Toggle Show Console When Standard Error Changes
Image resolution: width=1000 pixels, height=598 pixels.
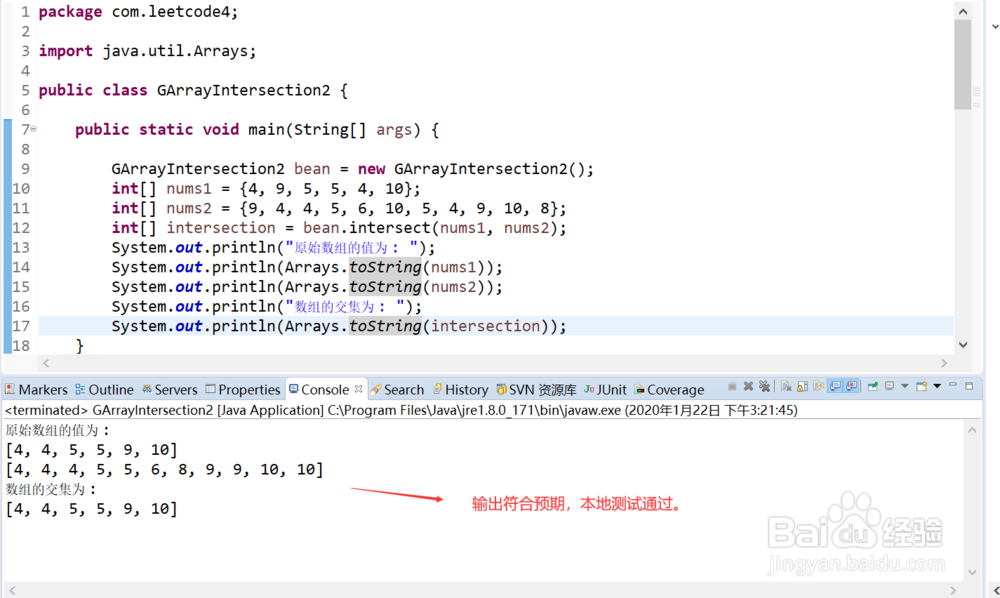point(853,388)
